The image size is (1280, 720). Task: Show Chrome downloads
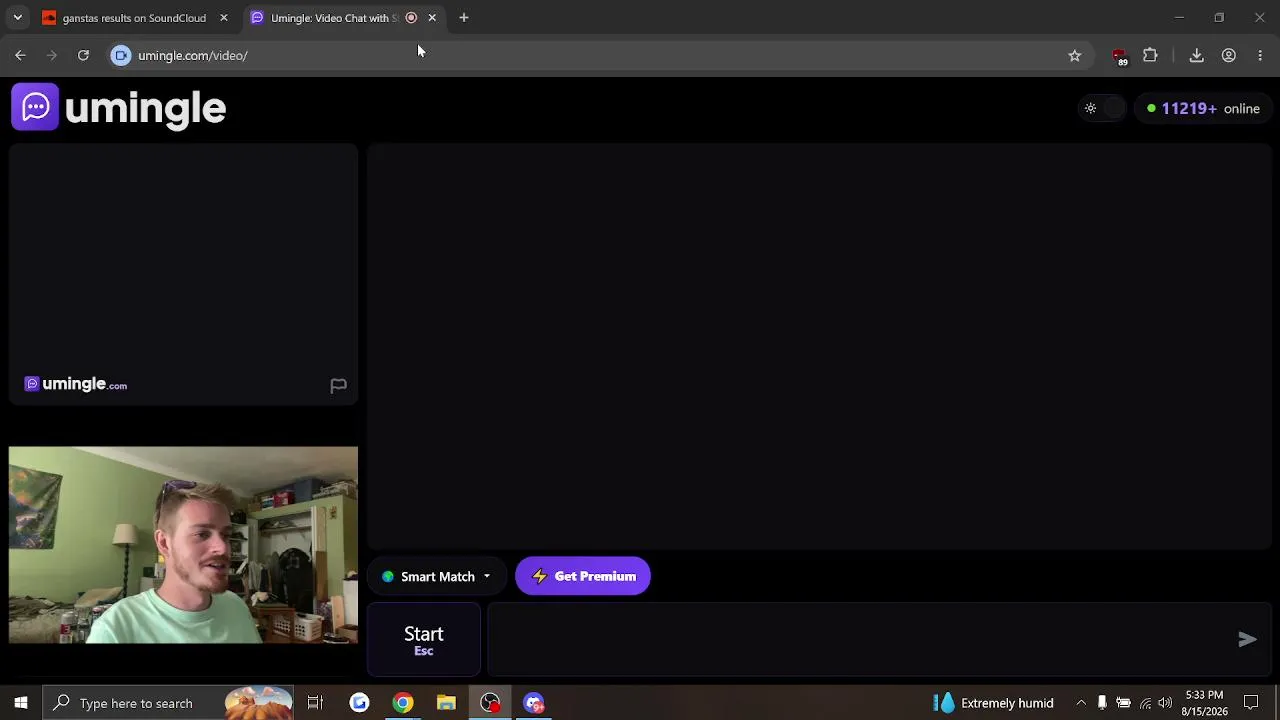(1196, 56)
